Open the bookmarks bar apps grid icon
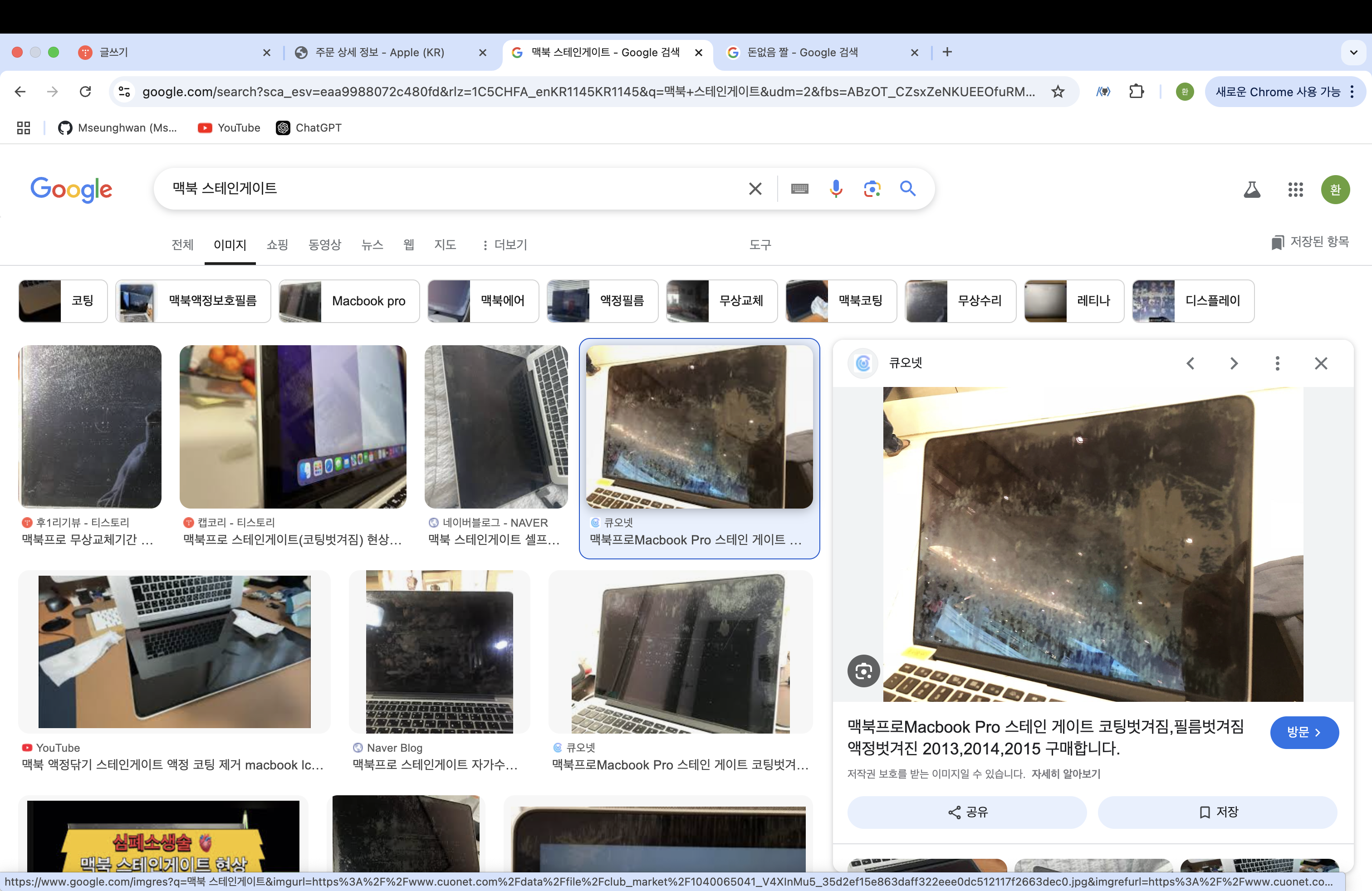This screenshot has height=891, width=1372. coord(24,128)
